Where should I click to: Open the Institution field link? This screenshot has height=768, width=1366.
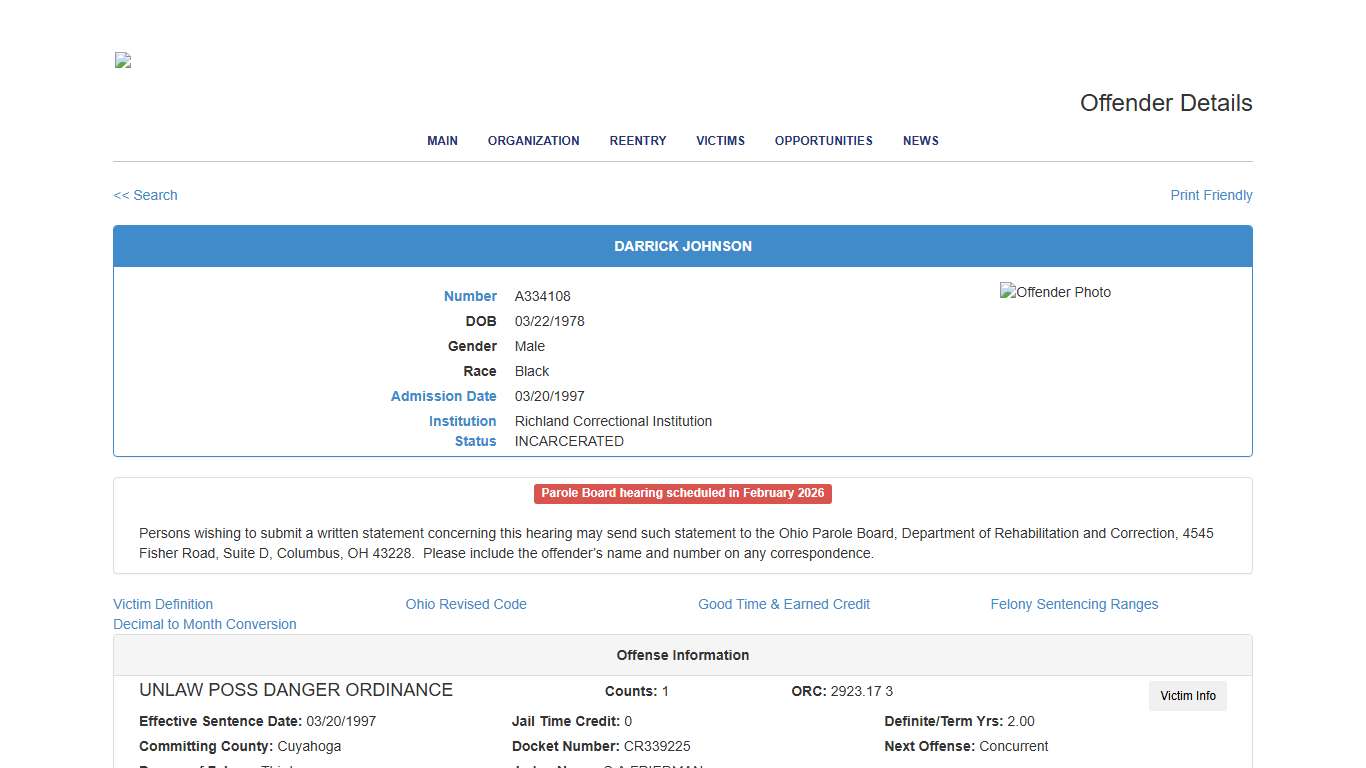(x=462, y=421)
